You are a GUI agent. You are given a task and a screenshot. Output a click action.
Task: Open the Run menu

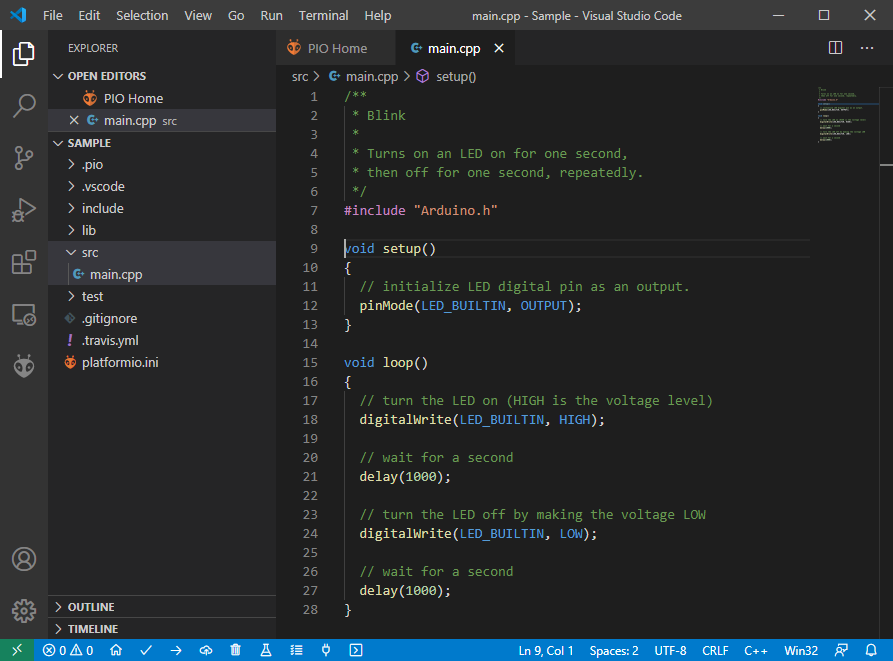tap(271, 15)
